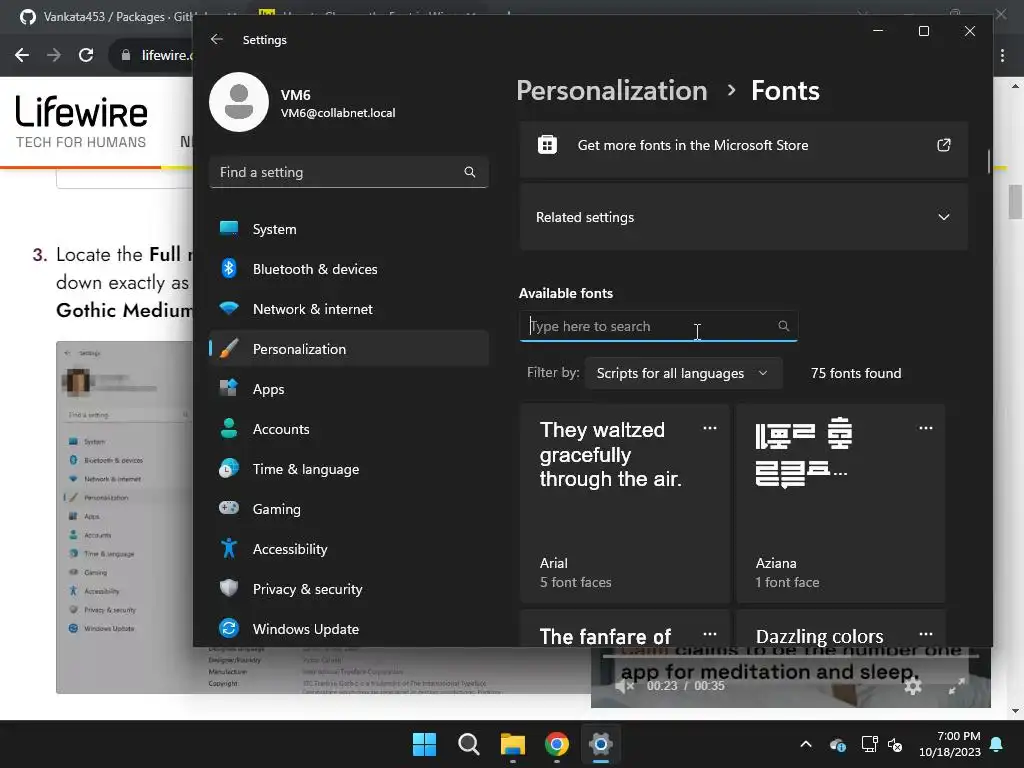Unmute the video in the Lifewire page
The width and height of the screenshot is (1024, 768).
pyautogui.click(x=624, y=686)
